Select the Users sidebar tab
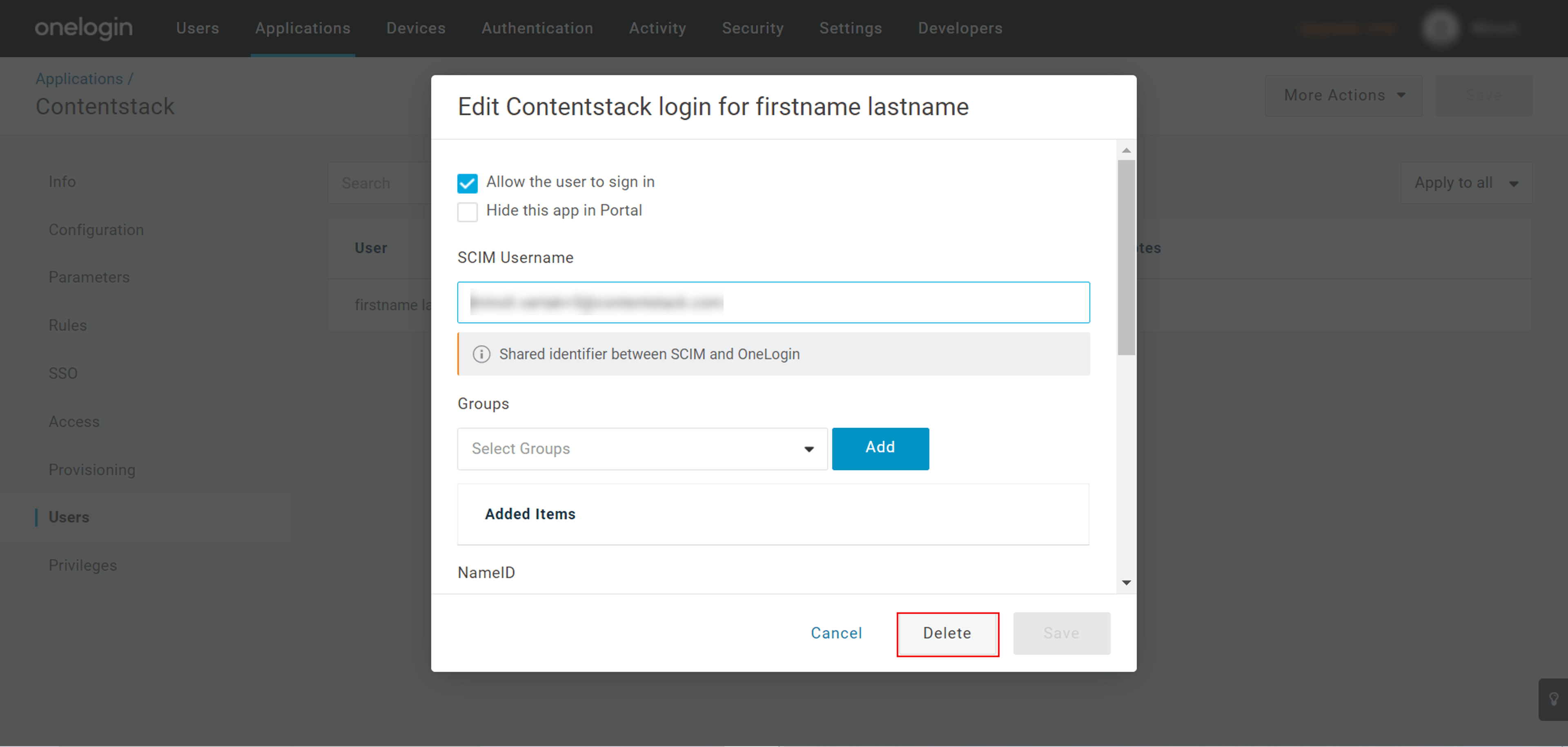Viewport: 1568px width, 747px height. (x=69, y=517)
